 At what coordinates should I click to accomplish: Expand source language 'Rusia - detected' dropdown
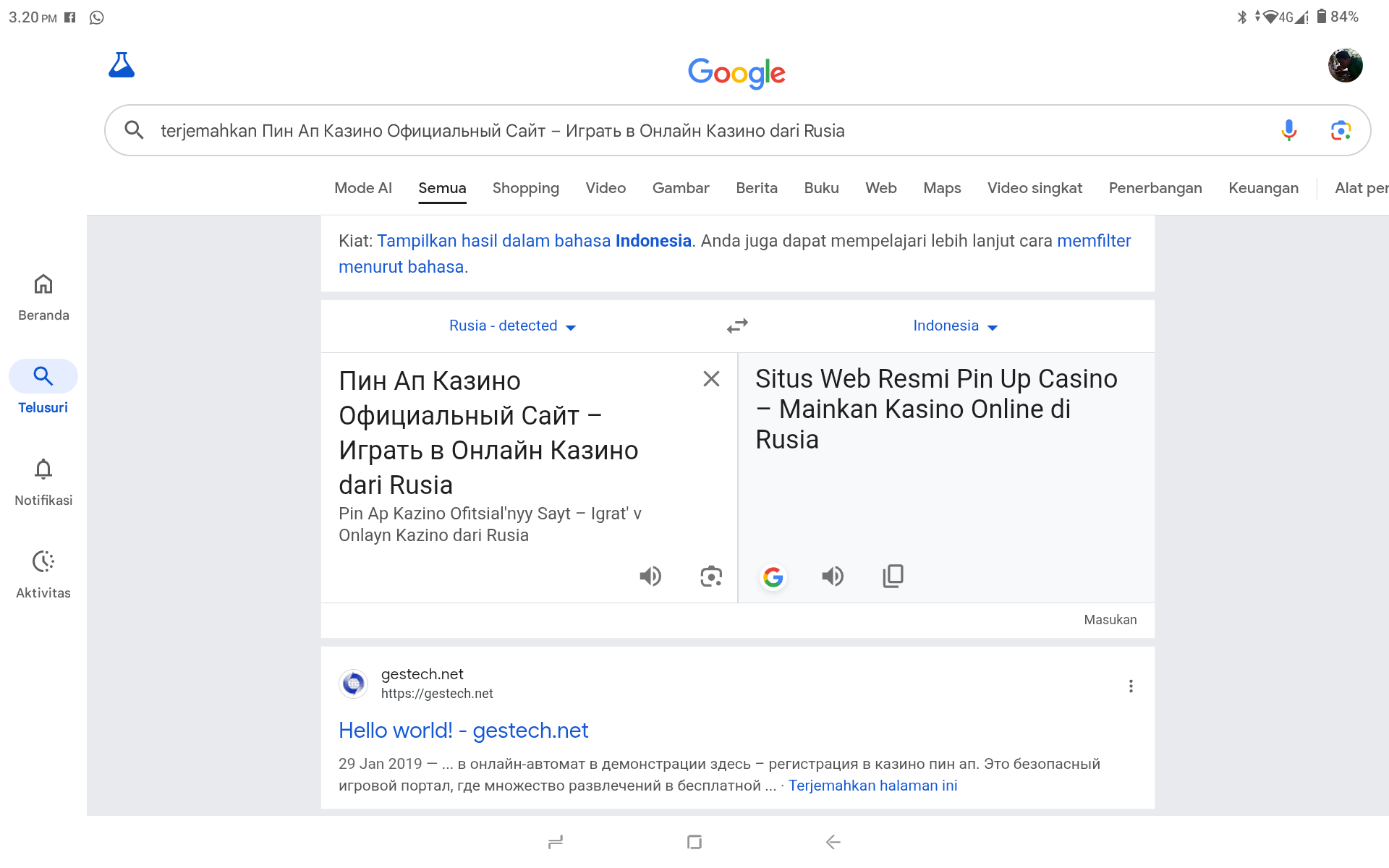tap(512, 326)
